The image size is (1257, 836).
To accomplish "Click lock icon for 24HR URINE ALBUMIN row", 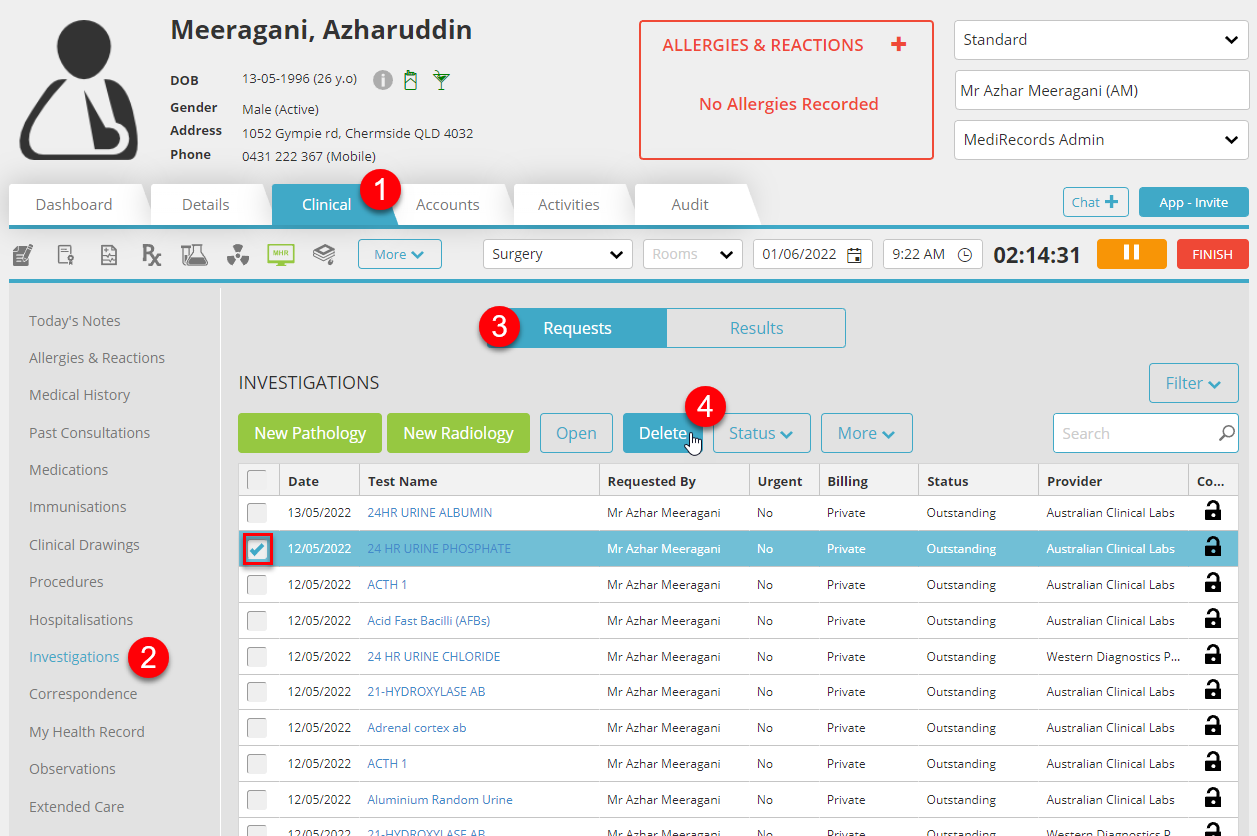I will tap(1212, 512).
